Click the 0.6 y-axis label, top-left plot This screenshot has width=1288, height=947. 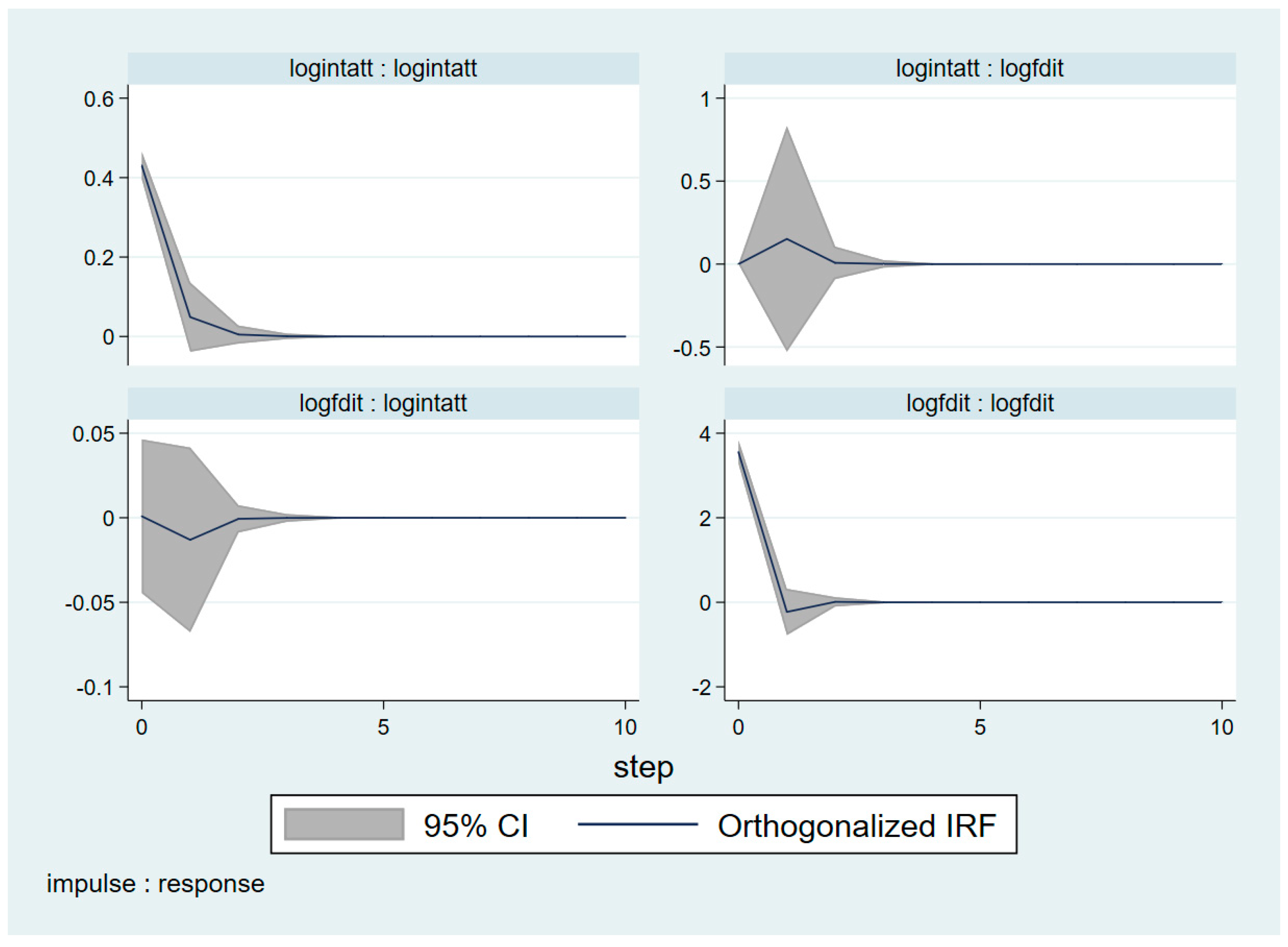(x=98, y=99)
